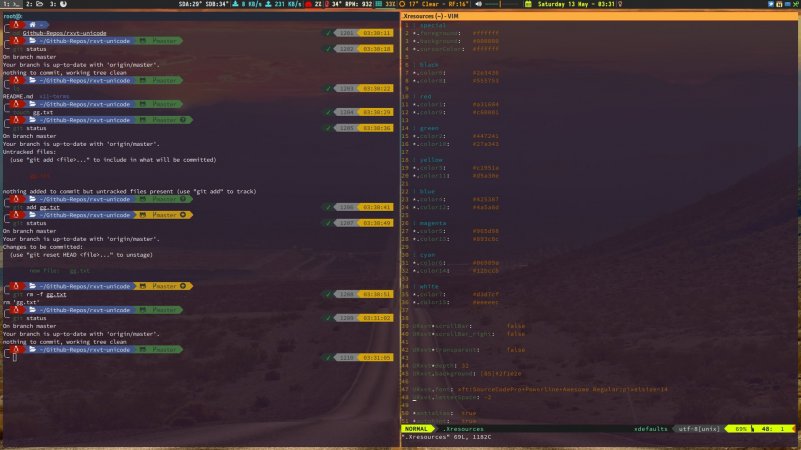Click '! yellow' comment in Vim
801x450 pixels.
tap(428, 159)
